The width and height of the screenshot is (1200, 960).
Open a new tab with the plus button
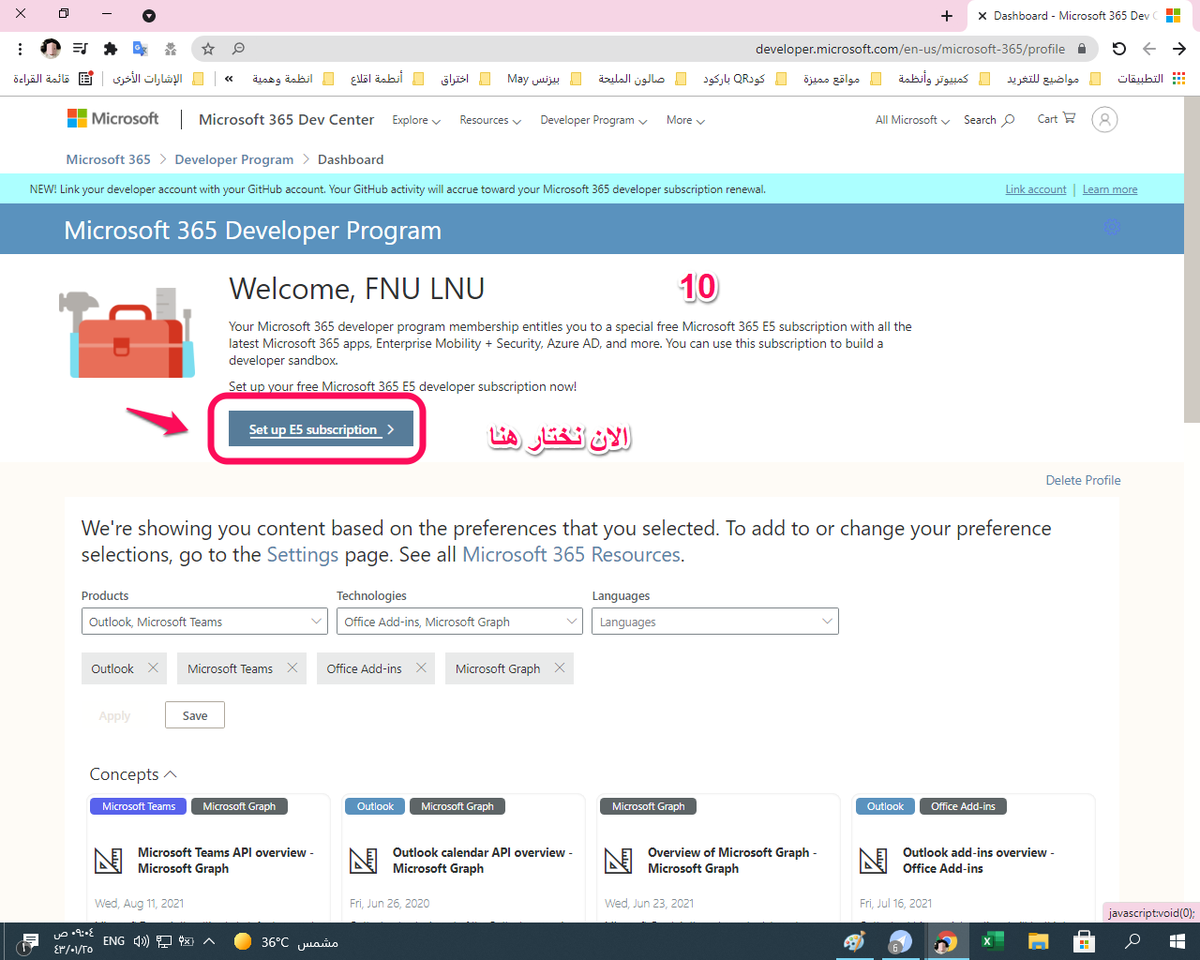tap(947, 16)
